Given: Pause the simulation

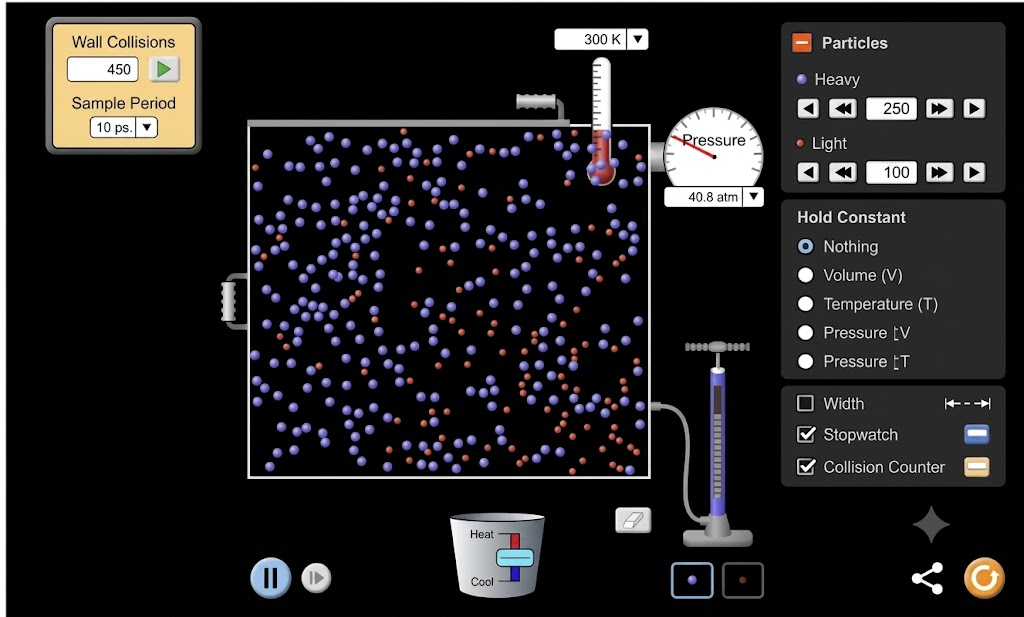Looking at the screenshot, I should pos(270,578).
